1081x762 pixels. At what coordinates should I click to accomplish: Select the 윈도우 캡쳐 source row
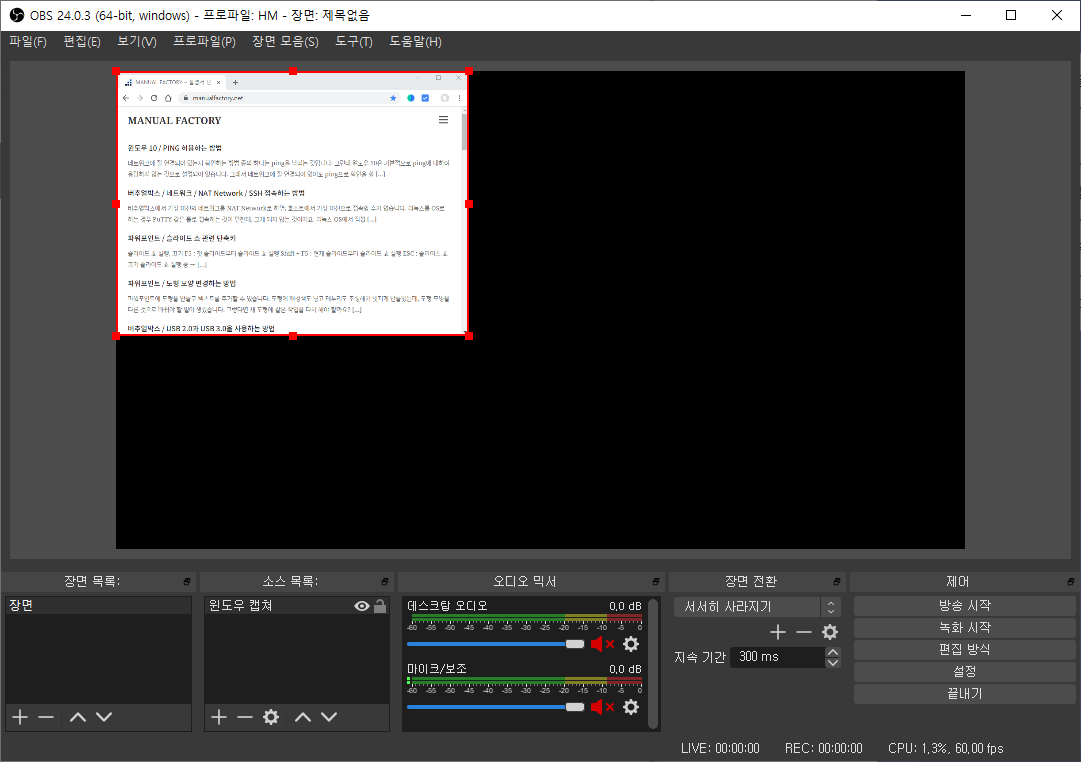click(x=297, y=605)
